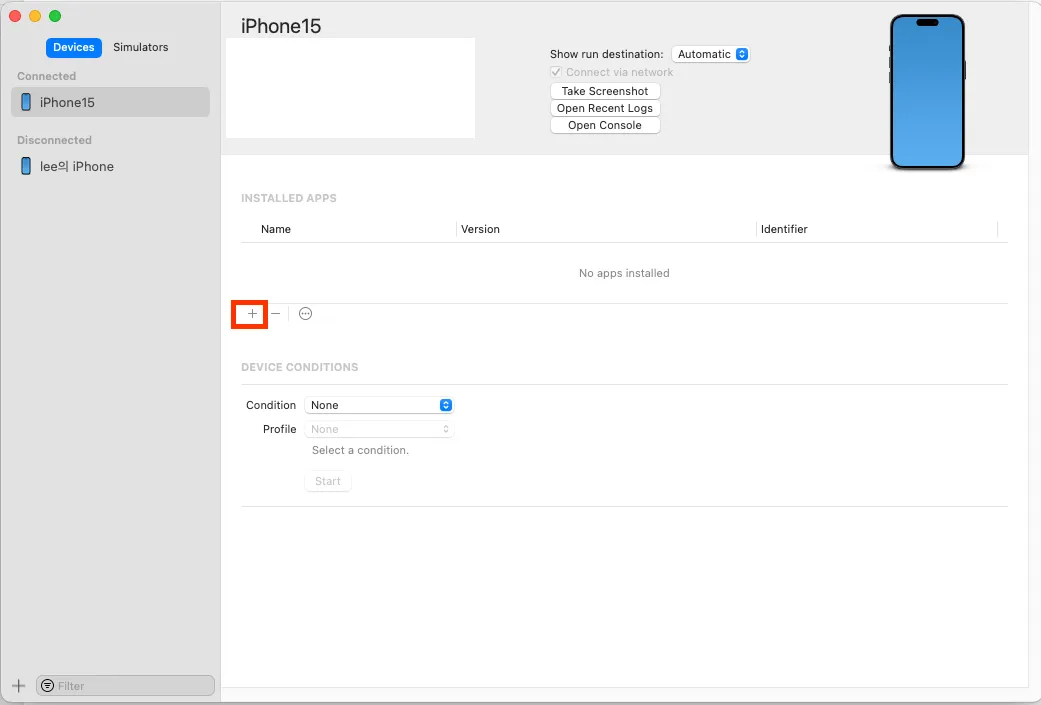Viewport: 1041px width, 705px height.
Task: Click the 'No apps installed' text
Action: tap(624, 273)
